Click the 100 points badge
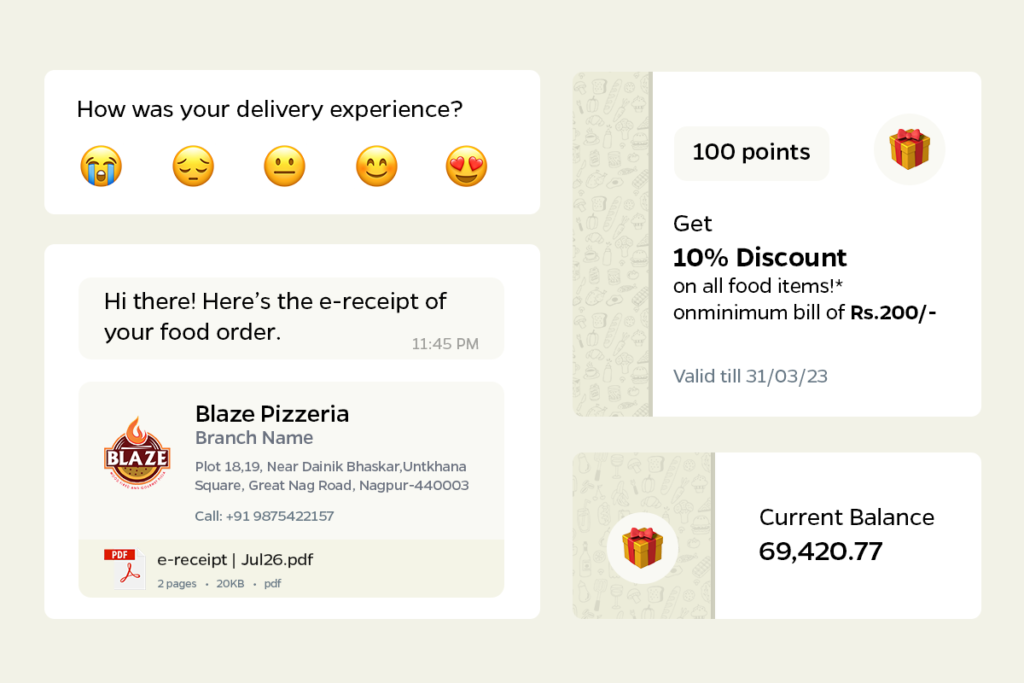 pos(751,153)
